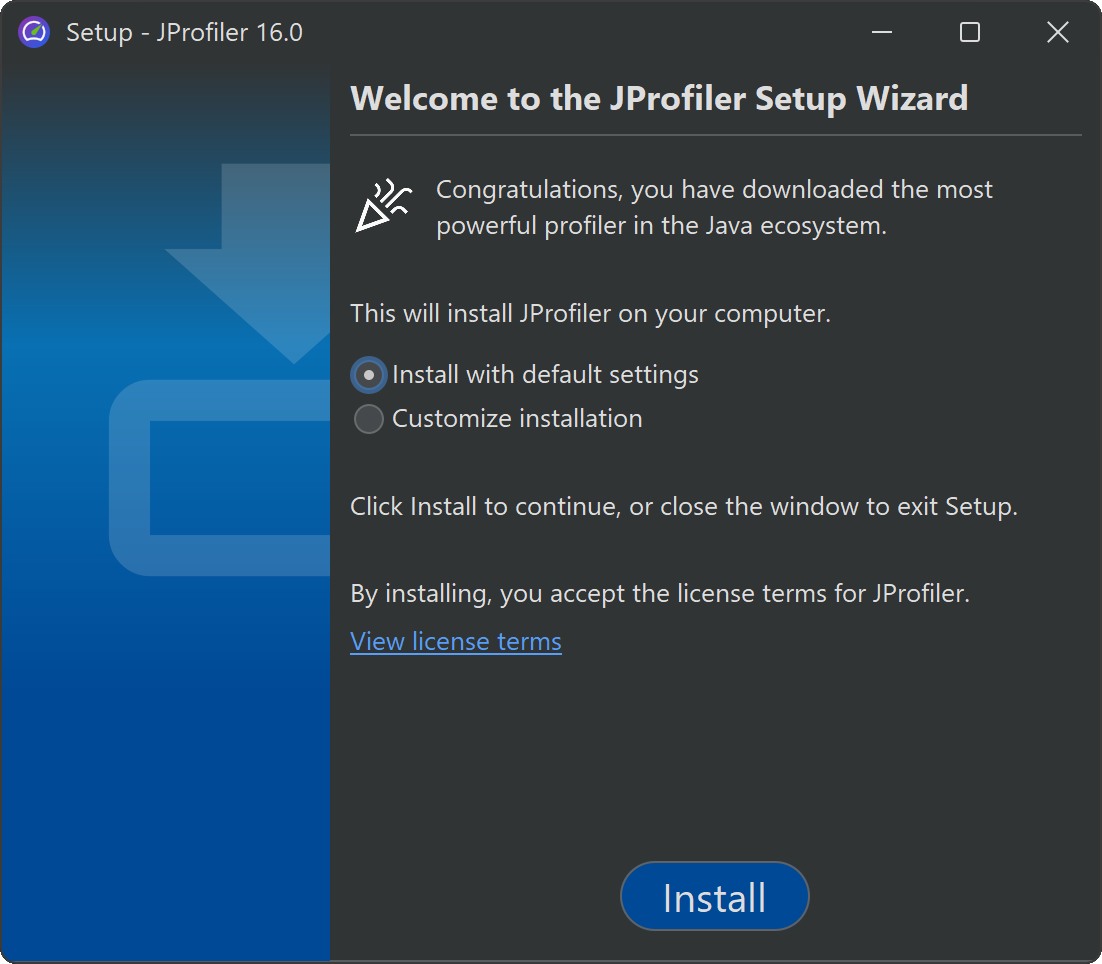Click the "Click Install to continue" instruction text
This screenshot has width=1102, height=964.
pyautogui.click(x=683, y=506)
